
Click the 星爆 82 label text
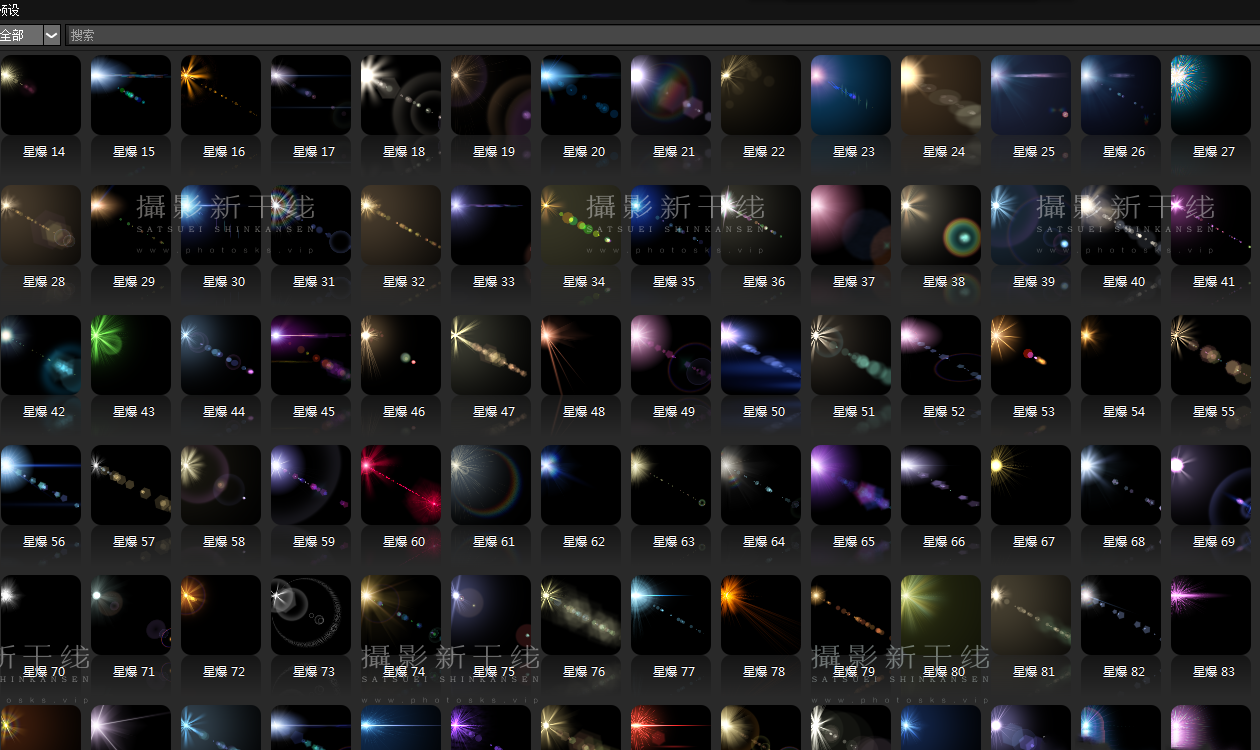click(1124, 672)
